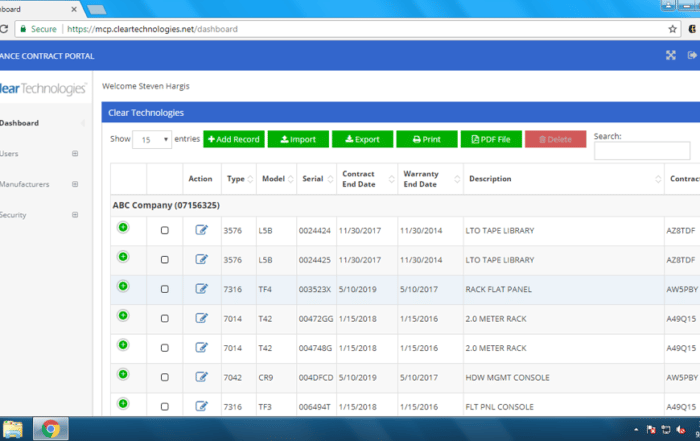Open the Users menu item
This screenshot has width=700, height=441.
9,154
